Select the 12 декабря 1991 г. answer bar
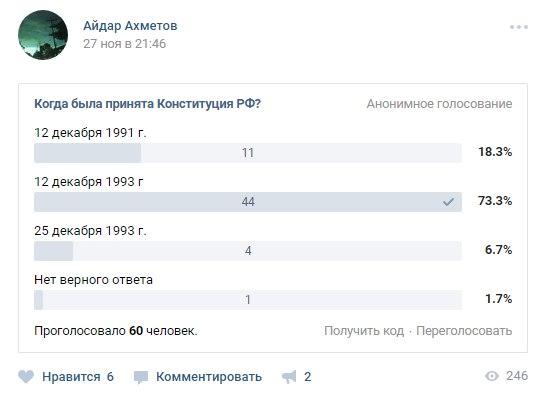Image resolution: width=547 pixels, height=396 pixels. coord(248,153)
